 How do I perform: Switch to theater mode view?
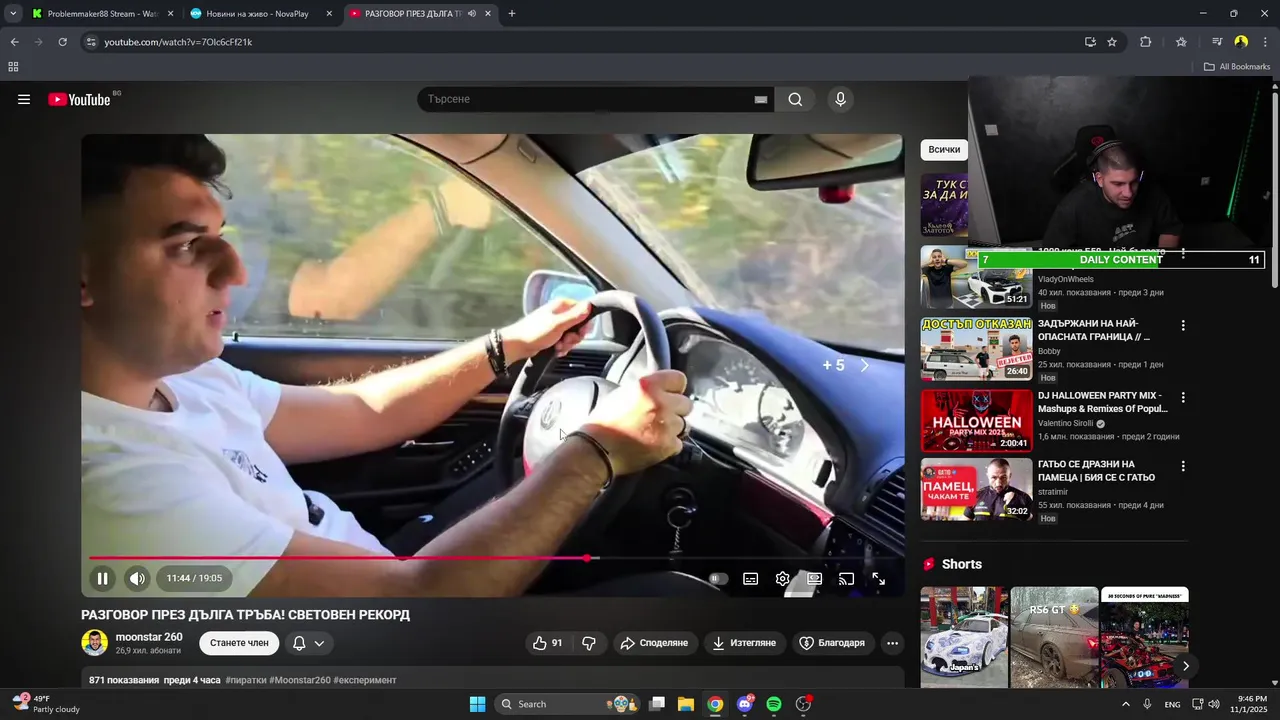pos(815,578)
